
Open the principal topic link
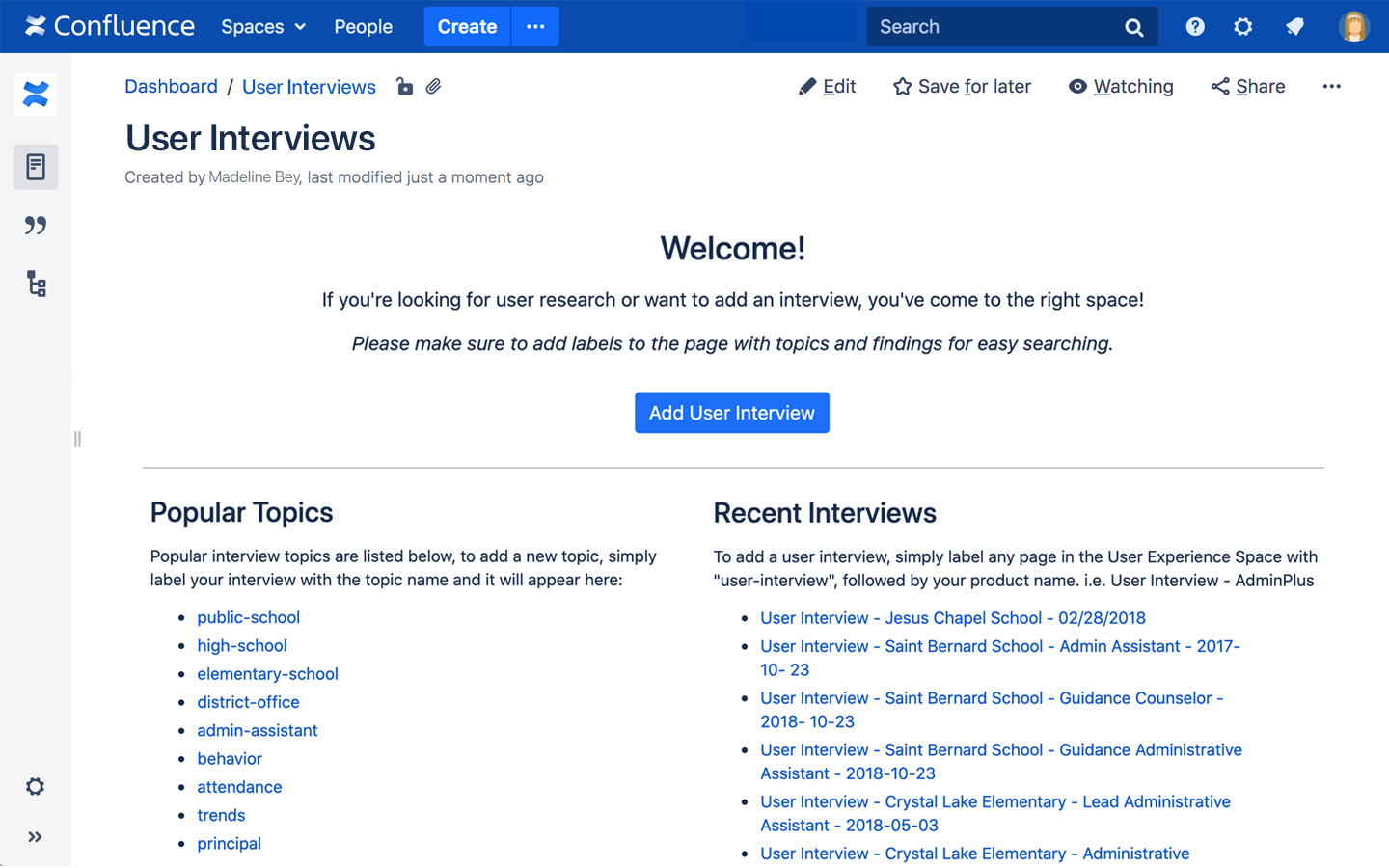click(x=230, y=844)
